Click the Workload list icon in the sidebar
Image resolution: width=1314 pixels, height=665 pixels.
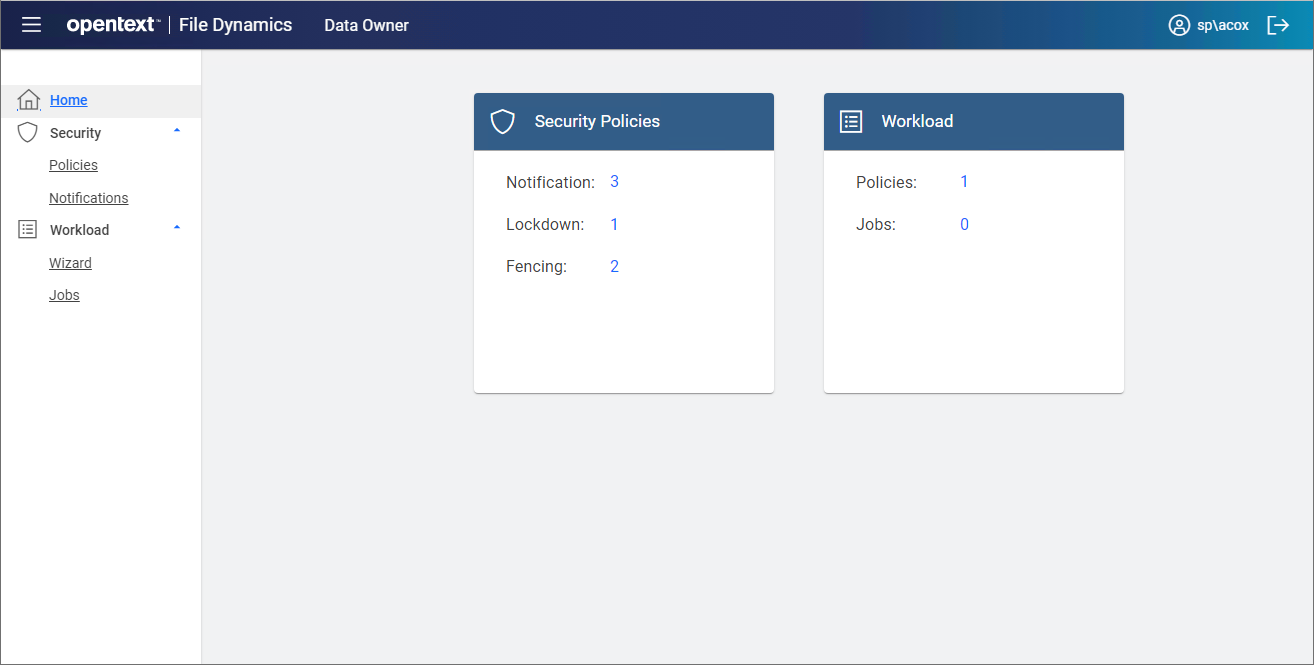point(27,229)
